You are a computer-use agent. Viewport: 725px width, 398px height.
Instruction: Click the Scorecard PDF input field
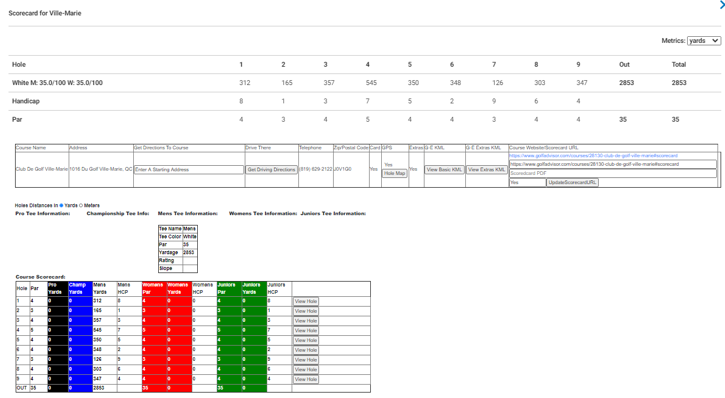(x=613, y=173)
